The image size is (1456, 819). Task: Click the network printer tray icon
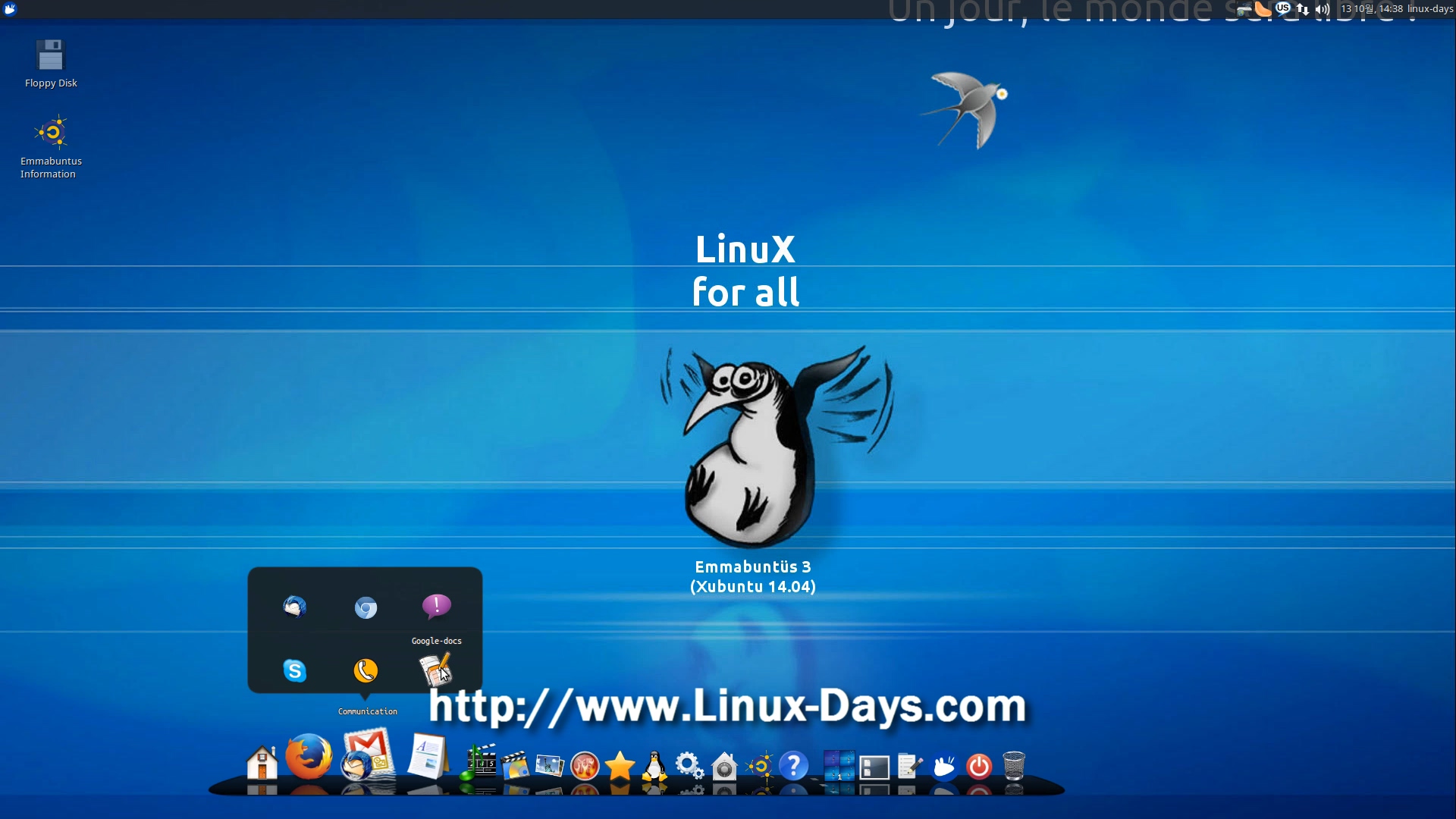1244,9
